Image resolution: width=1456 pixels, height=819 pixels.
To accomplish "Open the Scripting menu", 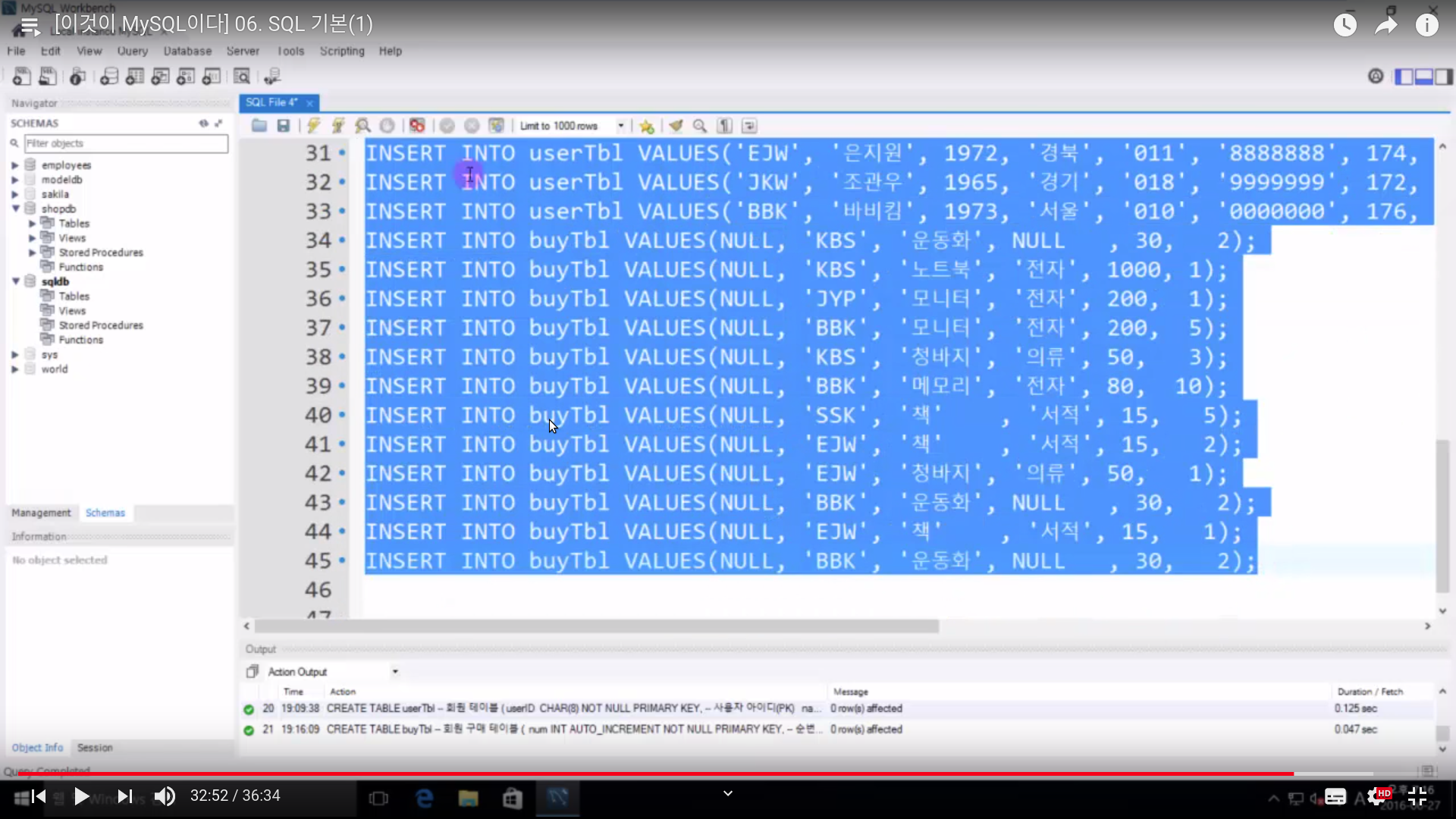I will [x=342, y=51].
